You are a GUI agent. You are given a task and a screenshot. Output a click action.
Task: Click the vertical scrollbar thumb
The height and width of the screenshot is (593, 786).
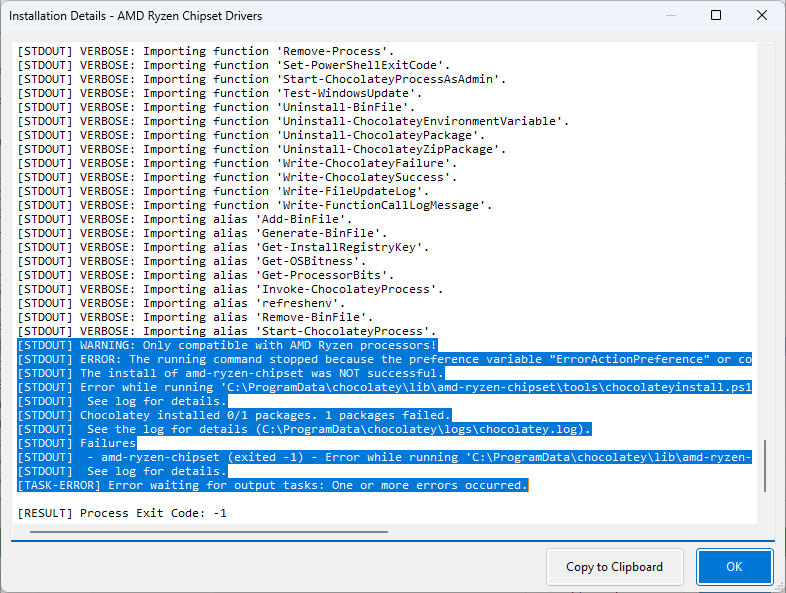pos(765,466)
